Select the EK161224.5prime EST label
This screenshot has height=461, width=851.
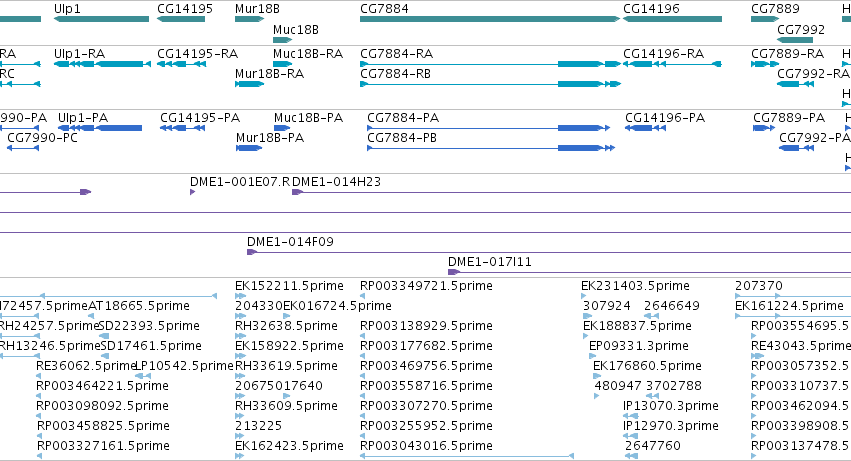789,306
